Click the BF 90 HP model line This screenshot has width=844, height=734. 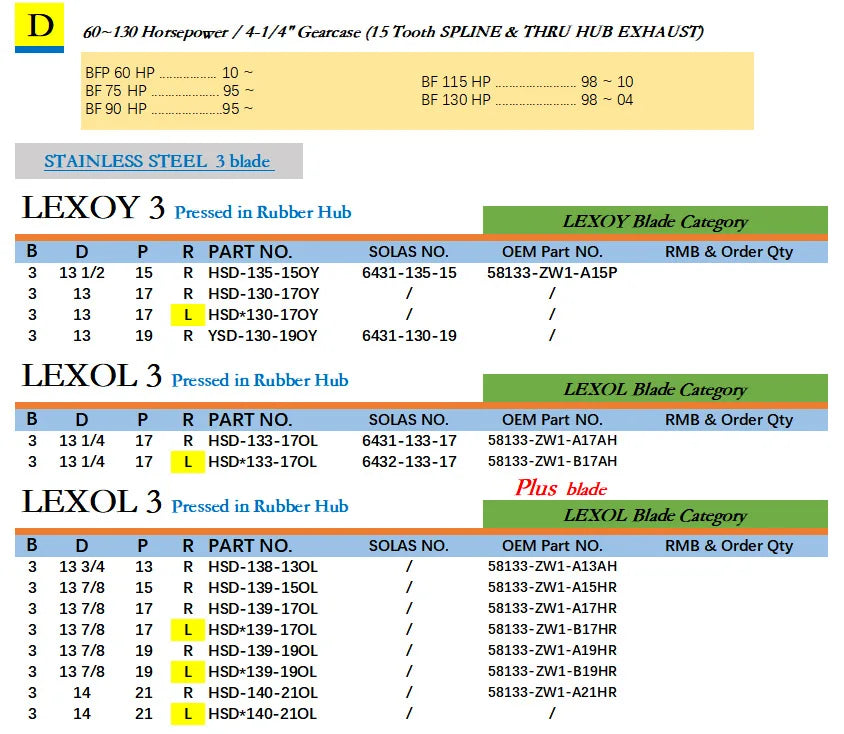[x=169, y=109]
